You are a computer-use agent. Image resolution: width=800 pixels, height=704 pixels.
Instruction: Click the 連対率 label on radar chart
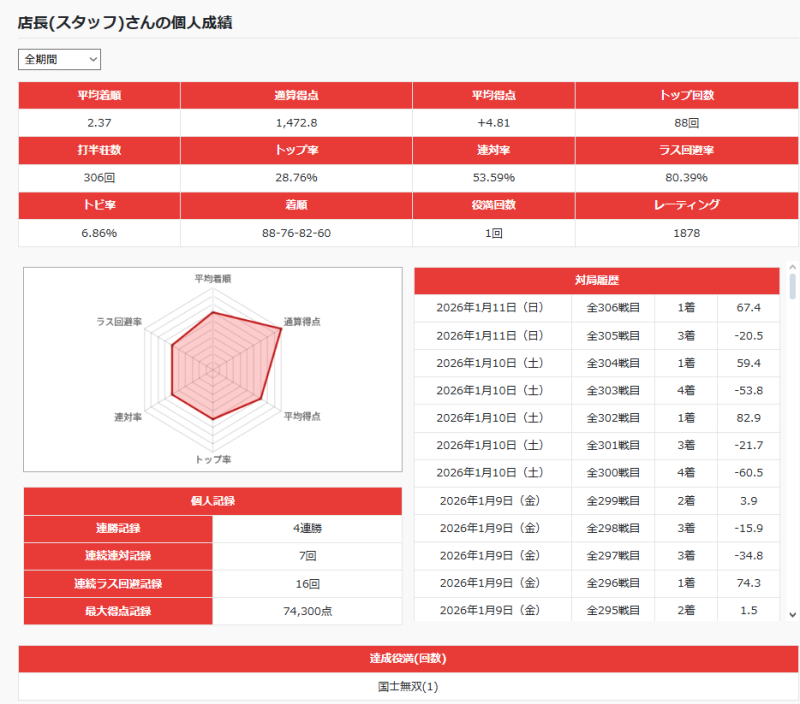[128, 416]
